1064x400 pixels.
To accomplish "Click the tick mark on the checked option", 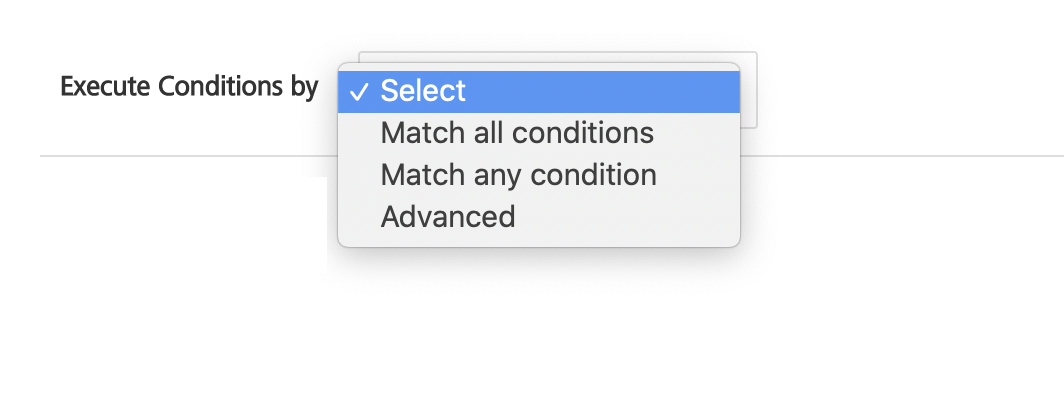I will tap(357, 92).
